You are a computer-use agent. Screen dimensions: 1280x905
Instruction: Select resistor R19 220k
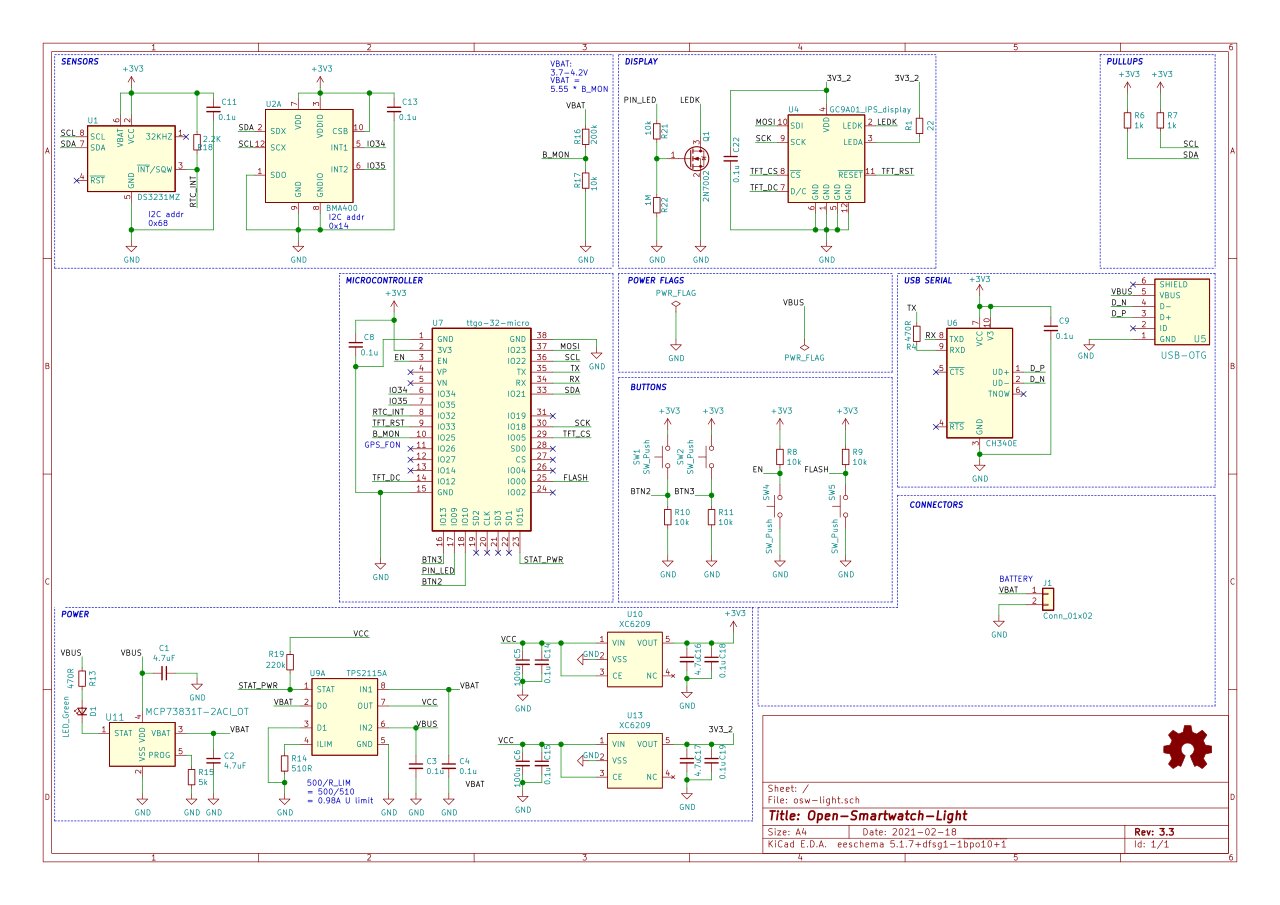click(x=289, y=660)
